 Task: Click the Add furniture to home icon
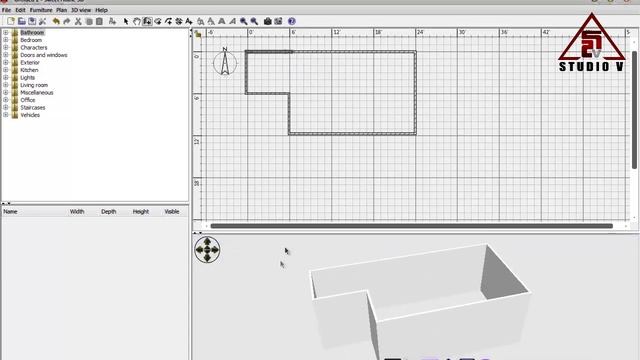(x=112, y=21)
